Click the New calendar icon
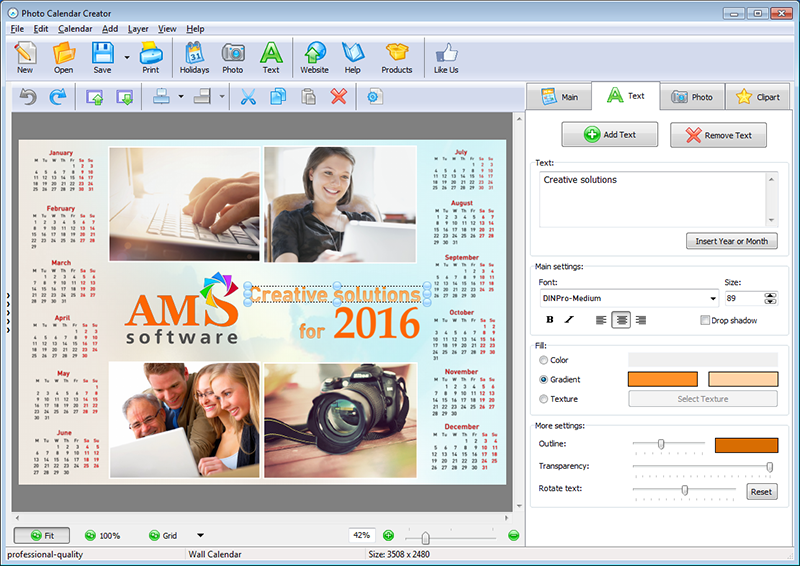Image resolution: width=800 pixels, height=566 pixels. [x=25, y=57]
